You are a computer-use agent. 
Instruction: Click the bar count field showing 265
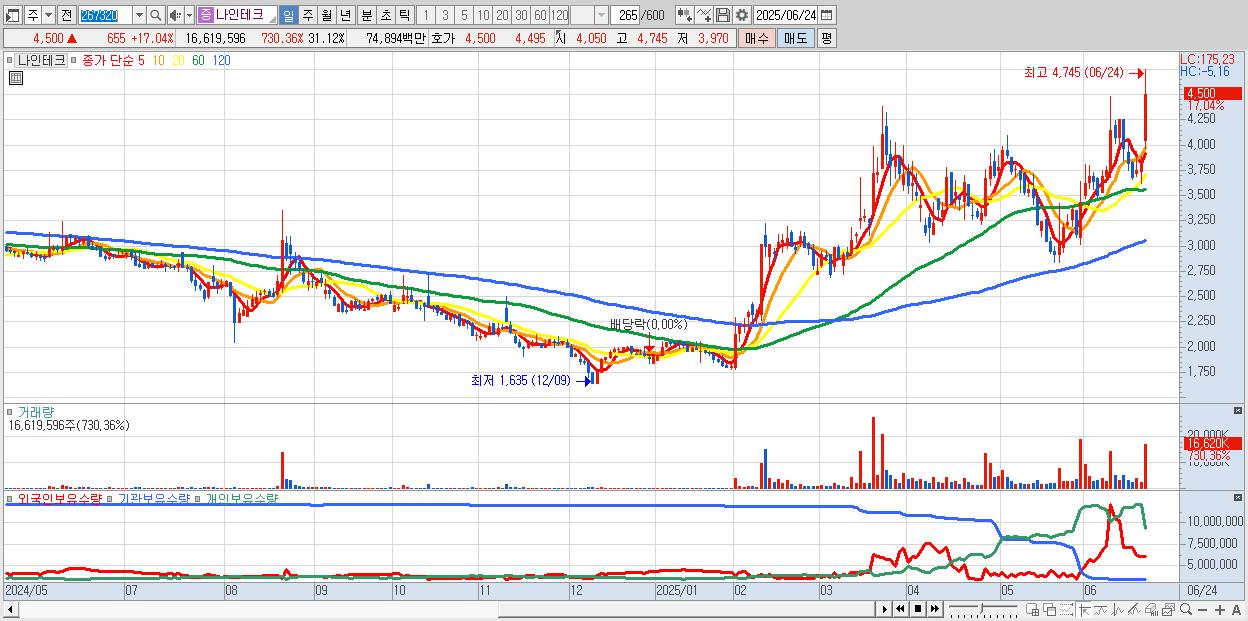[x=625, y=15]
